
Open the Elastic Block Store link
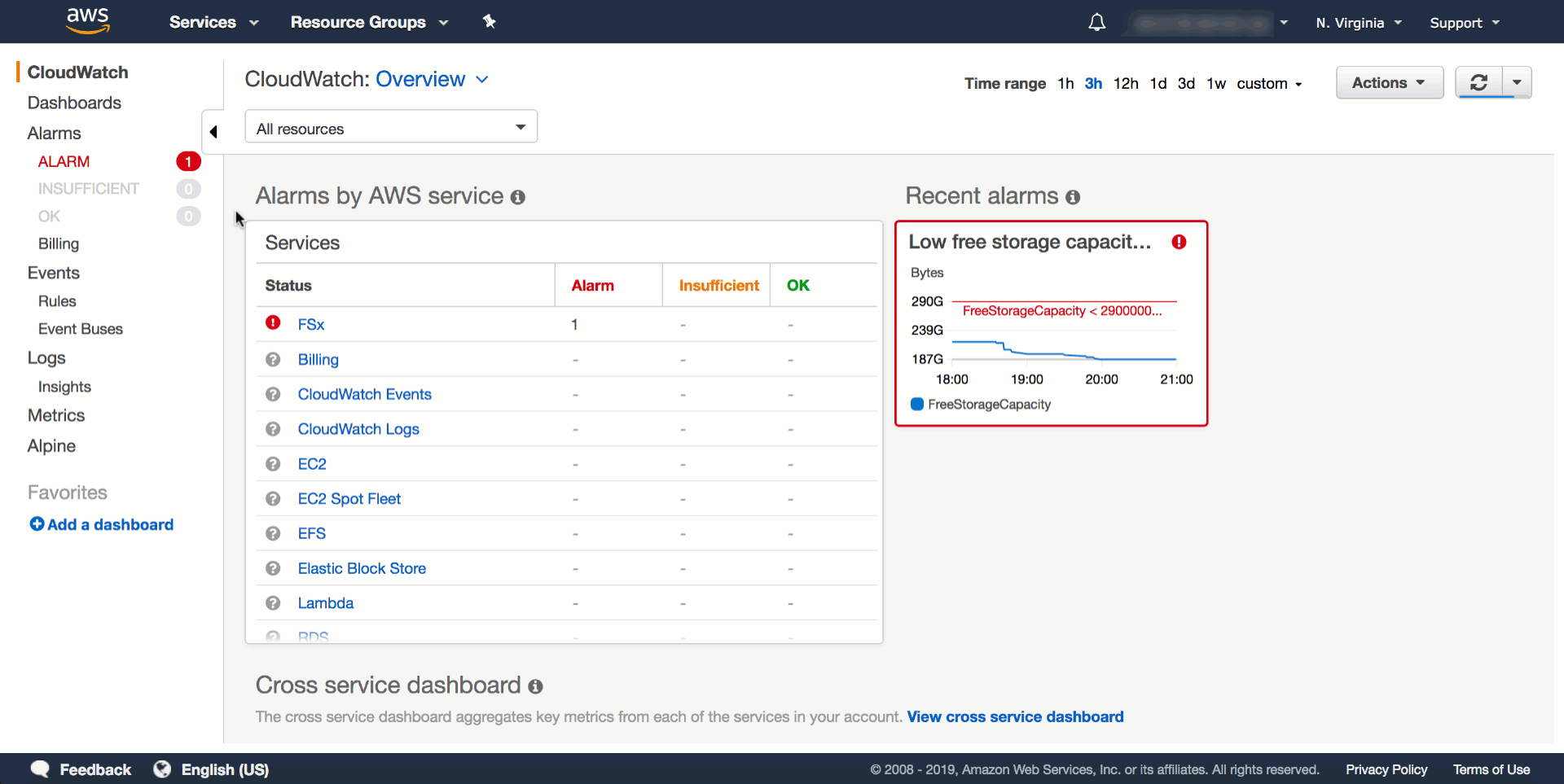pos(362,568)
